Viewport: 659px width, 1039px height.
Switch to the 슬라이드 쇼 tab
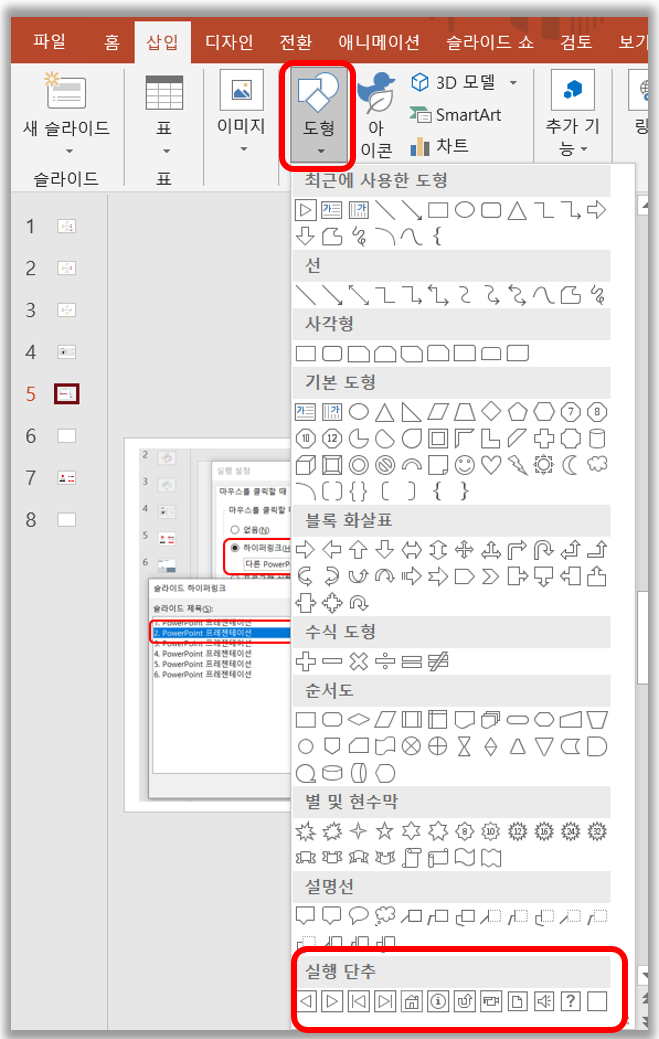pos(490,42)
